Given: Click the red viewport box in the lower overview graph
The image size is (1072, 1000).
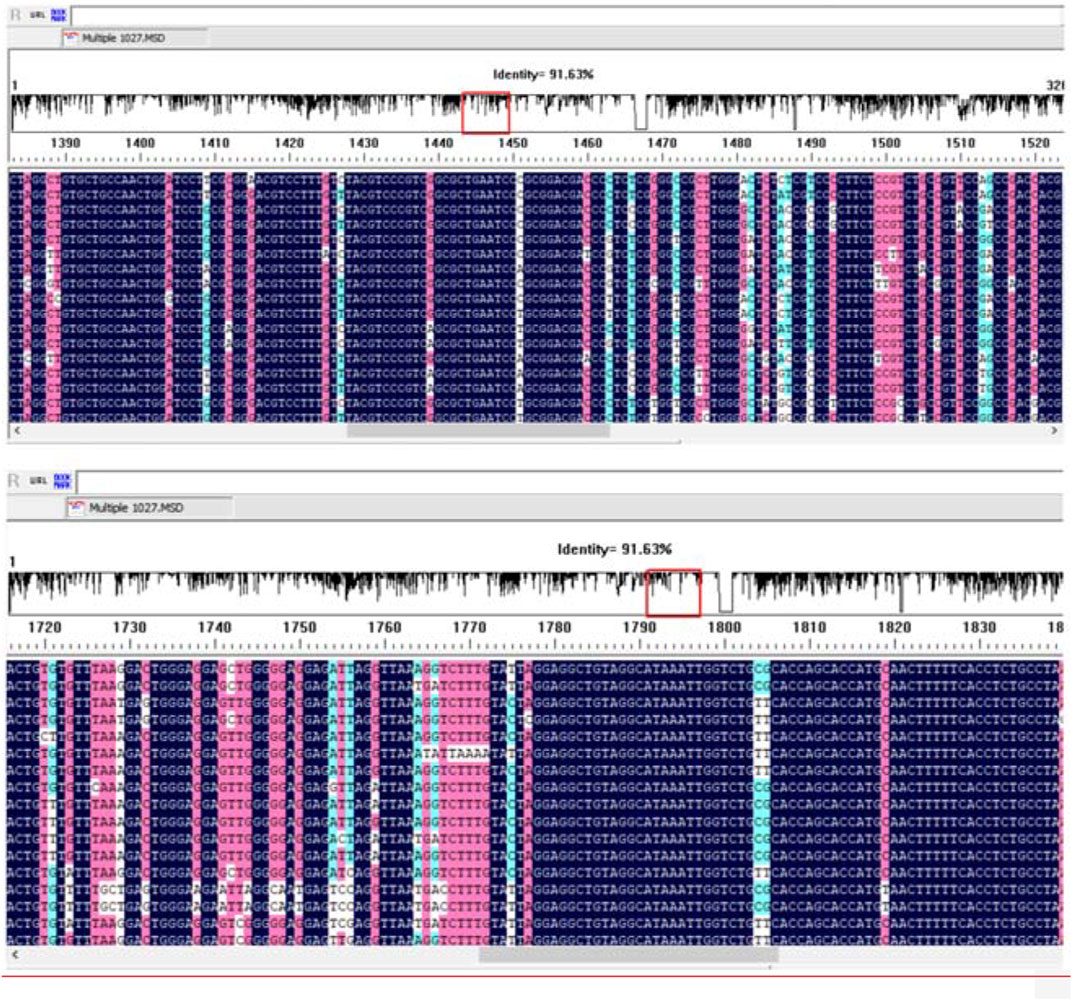Looking at the screenshot, I should (x=673, y=593).
